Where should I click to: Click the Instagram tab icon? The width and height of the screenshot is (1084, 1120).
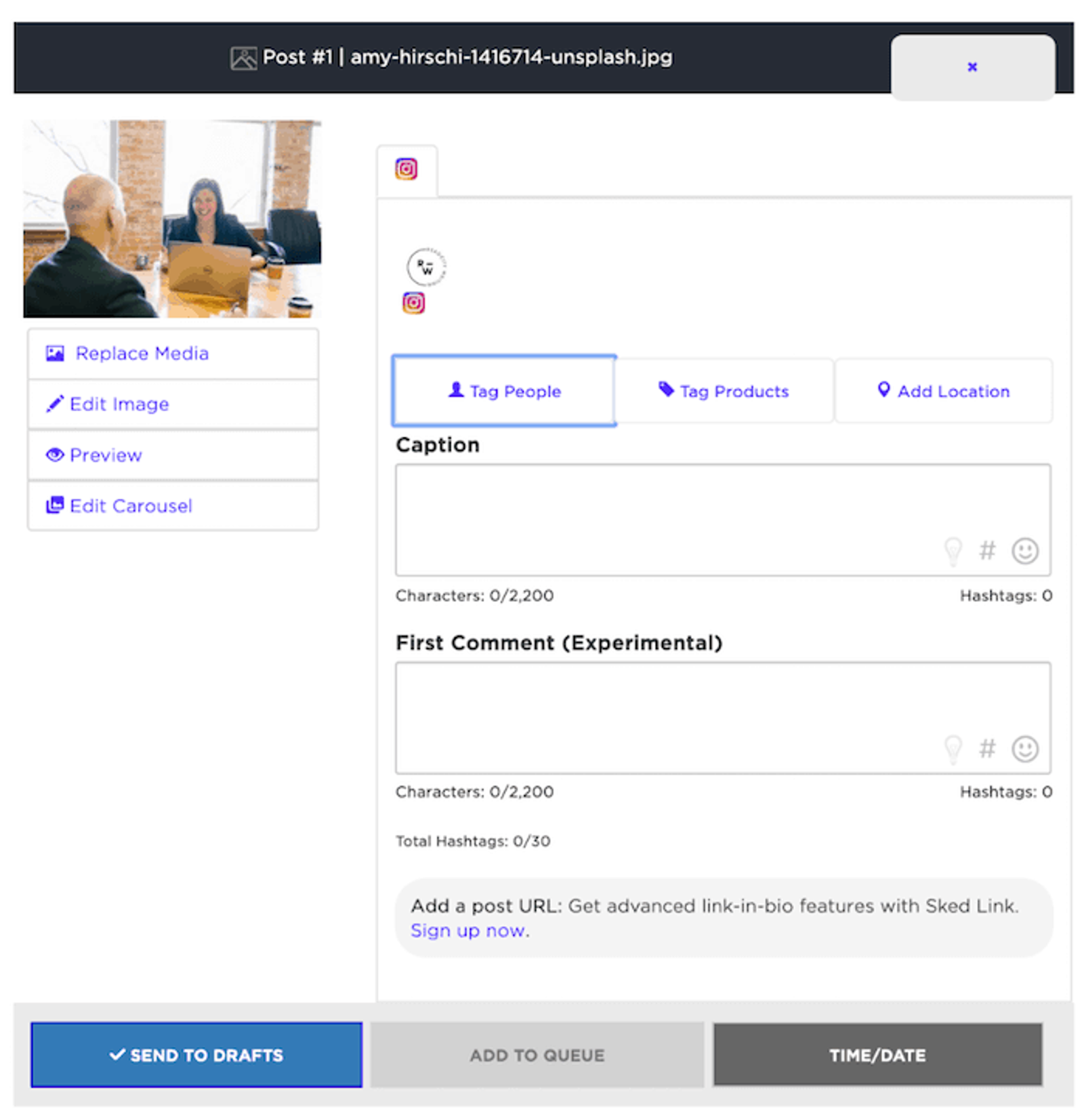406,169
